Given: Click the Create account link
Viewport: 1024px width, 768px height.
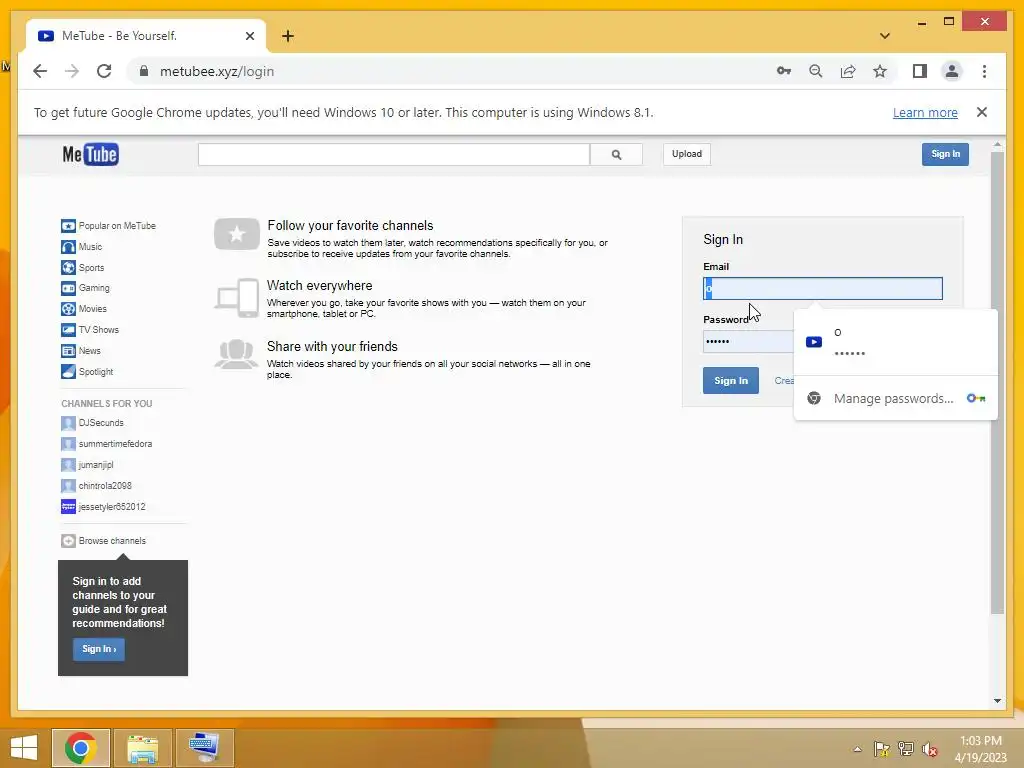Looking at the screenshot, I should click(784, 381).
